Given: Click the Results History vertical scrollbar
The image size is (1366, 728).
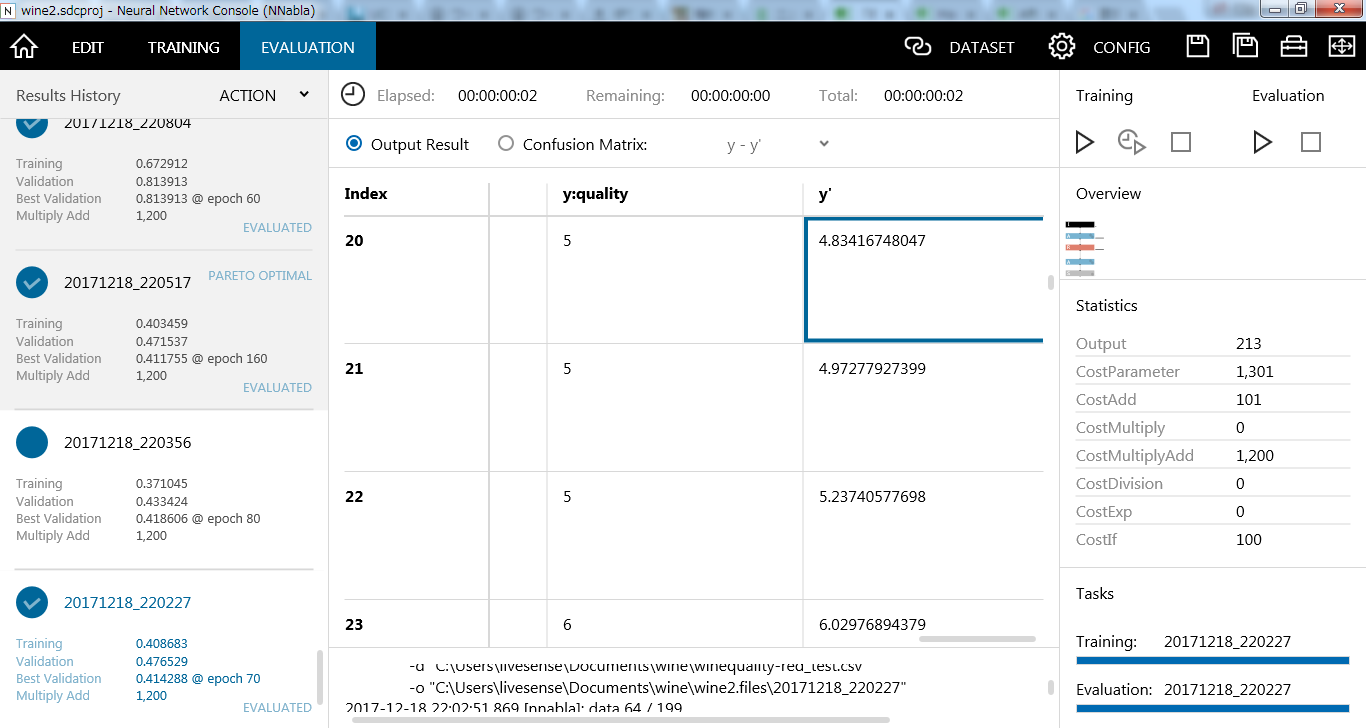Looking at the screenshot, I should 321,677.
